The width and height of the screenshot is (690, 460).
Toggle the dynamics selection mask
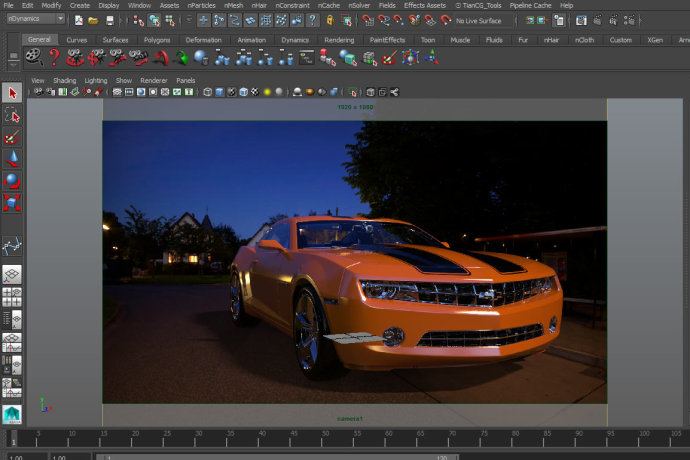pos(281,20)
